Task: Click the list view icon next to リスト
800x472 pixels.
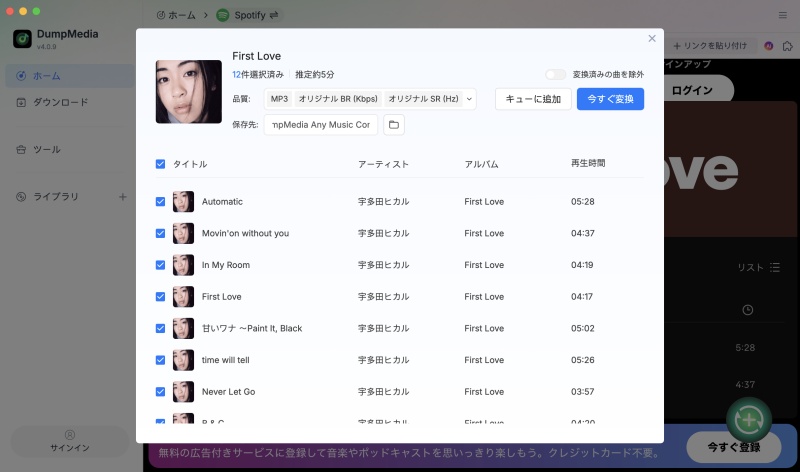Action: click(774, 267)
